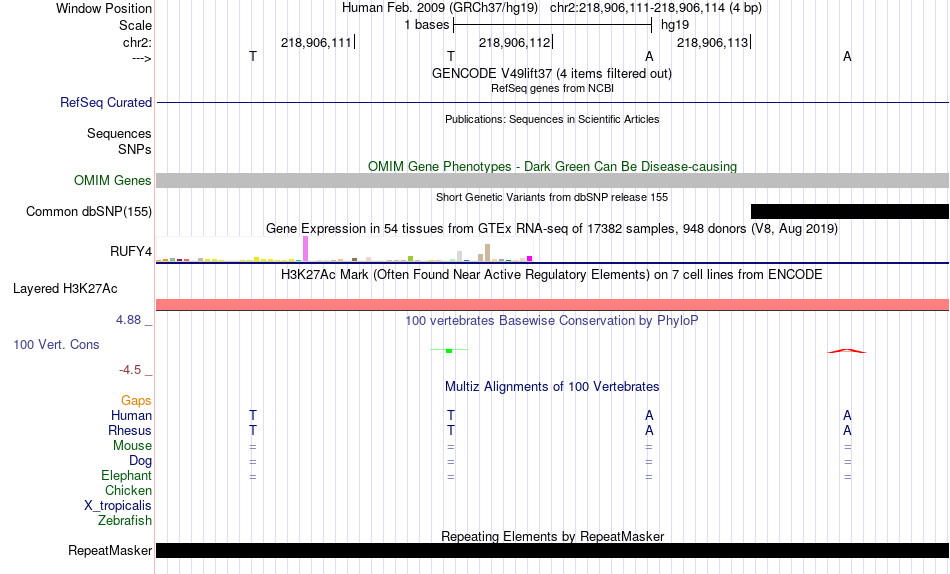This screenshot has width=950, height=574.
Task: Click position label 218,906,113
Action: [712, 42]
